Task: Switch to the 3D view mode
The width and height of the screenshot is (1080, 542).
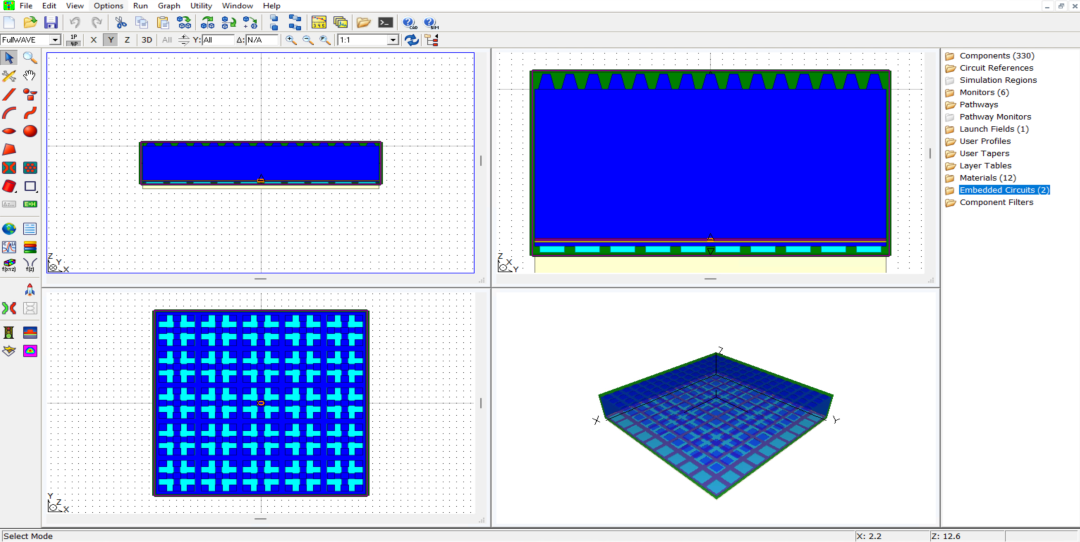Action: [147, 40]
